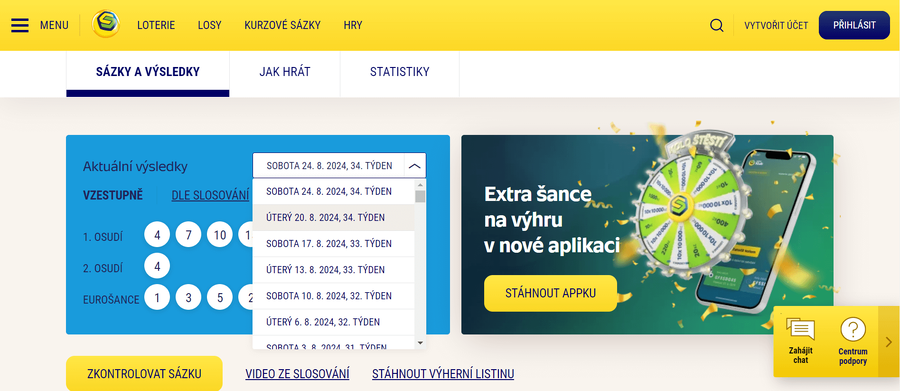Click 'Aktuální výsledky' heading text
The width and height of the screenshot is (900, 391).
[x=135, y=167]
